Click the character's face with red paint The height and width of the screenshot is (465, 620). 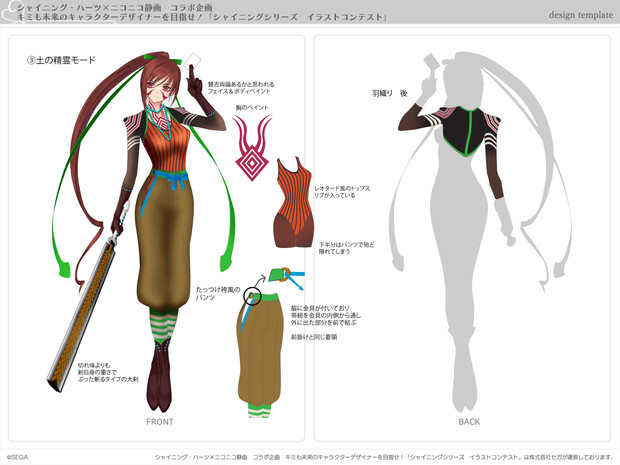click(159, 91)
